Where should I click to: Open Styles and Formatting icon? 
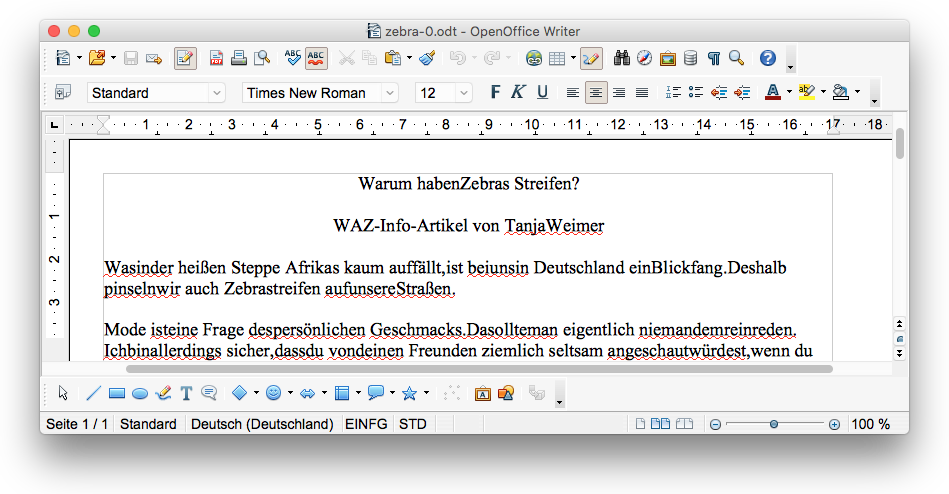pos(63,92)
